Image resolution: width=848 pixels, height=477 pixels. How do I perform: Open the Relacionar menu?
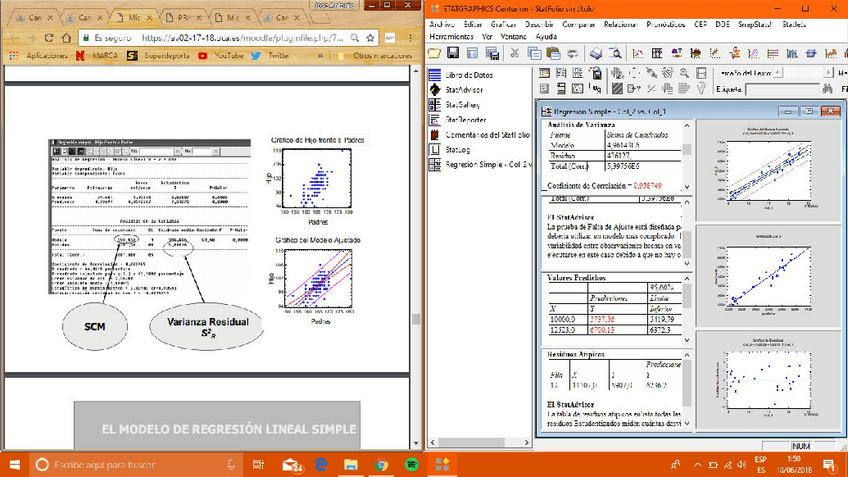pyautogui.click(x=622, y=23)
